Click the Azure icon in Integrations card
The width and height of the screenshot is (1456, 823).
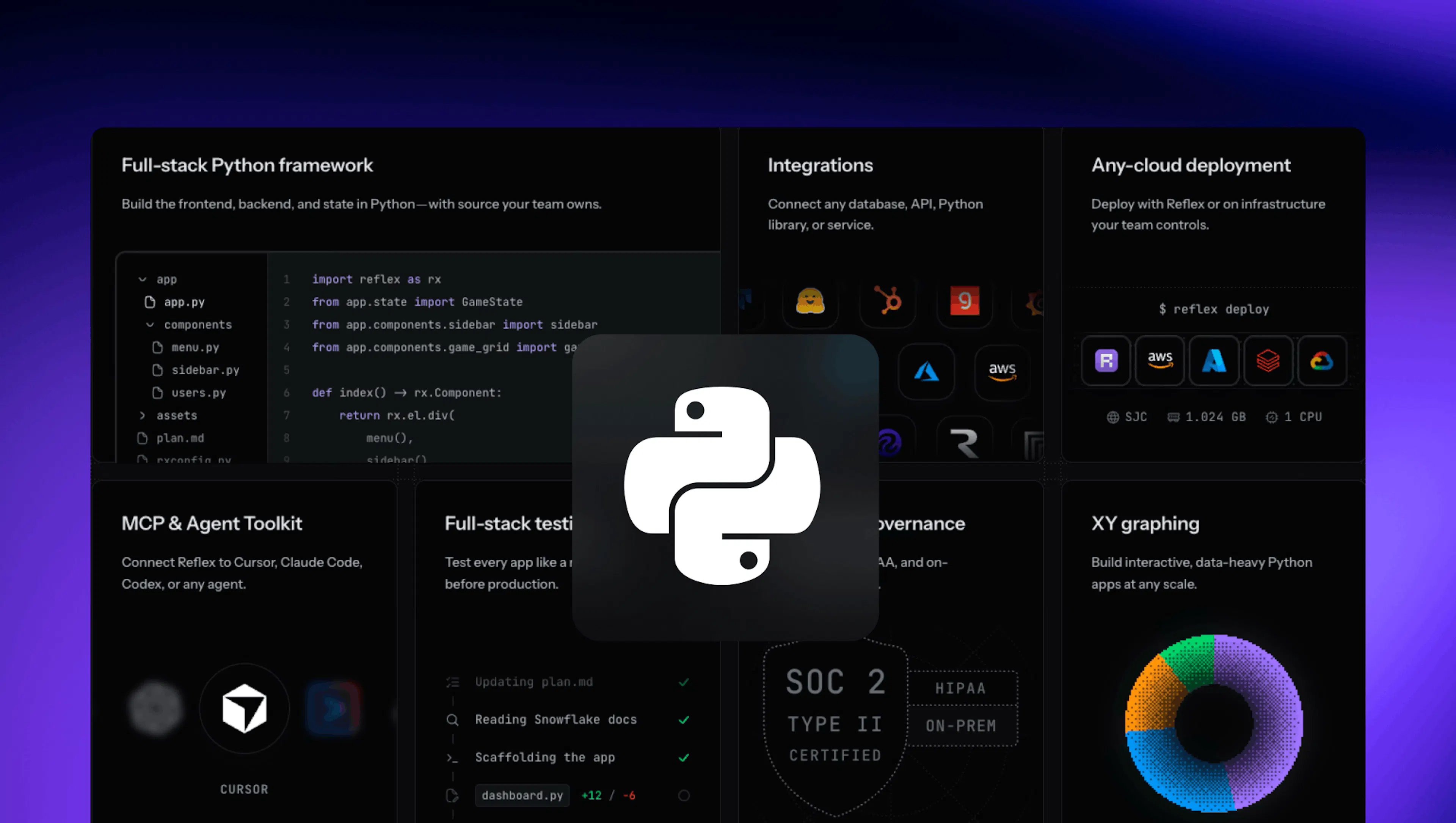926,372
